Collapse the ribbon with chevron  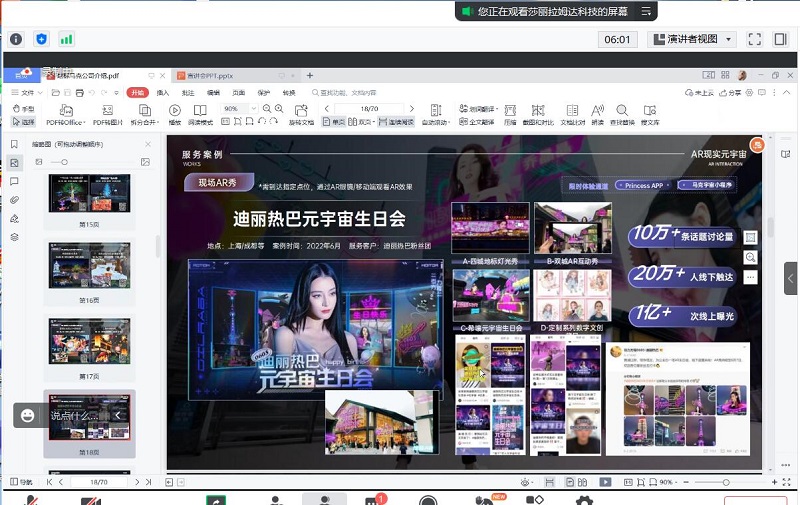pos(786,92)
